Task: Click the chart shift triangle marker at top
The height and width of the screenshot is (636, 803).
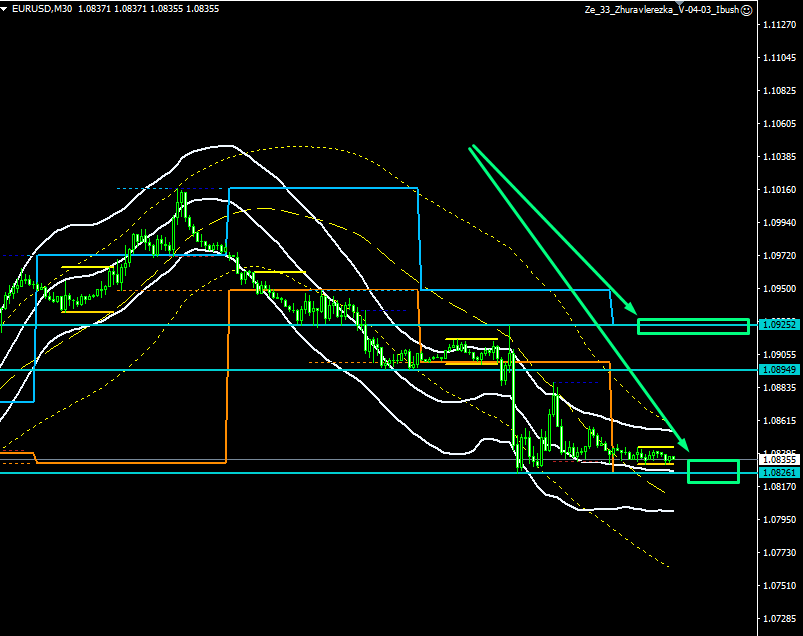Action: coord(680,3)
